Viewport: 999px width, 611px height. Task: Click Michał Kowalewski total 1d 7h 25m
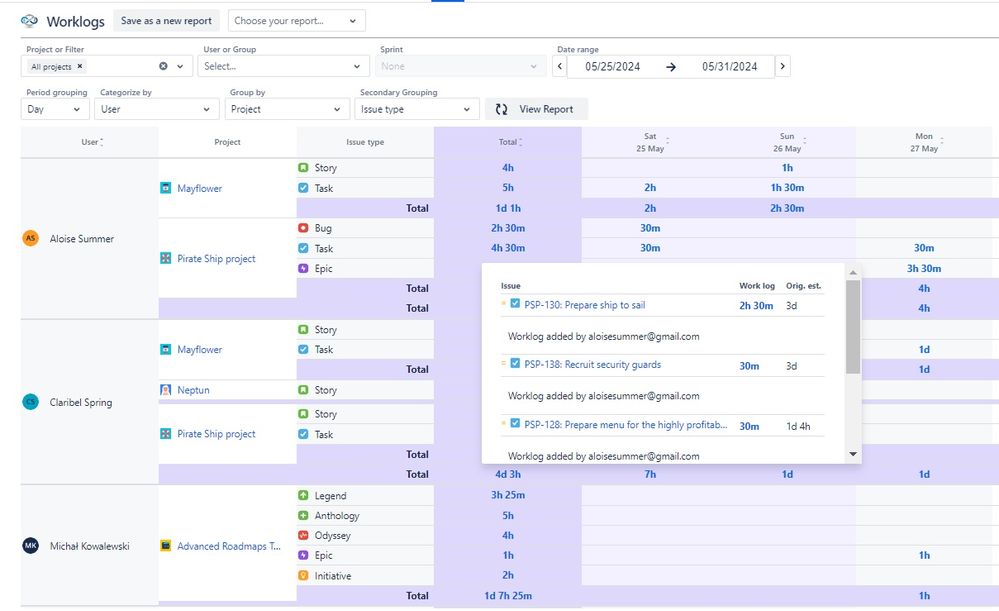click(508, 596)
